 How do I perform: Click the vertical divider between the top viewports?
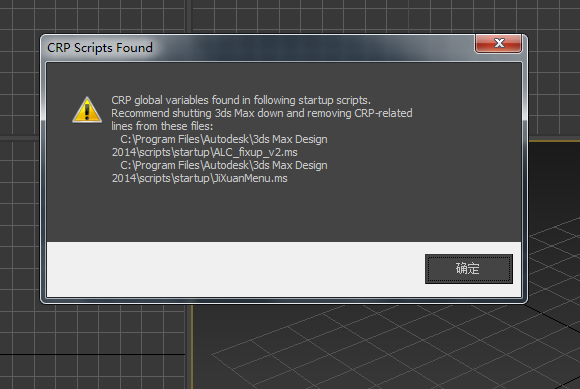tap(189, 17)
